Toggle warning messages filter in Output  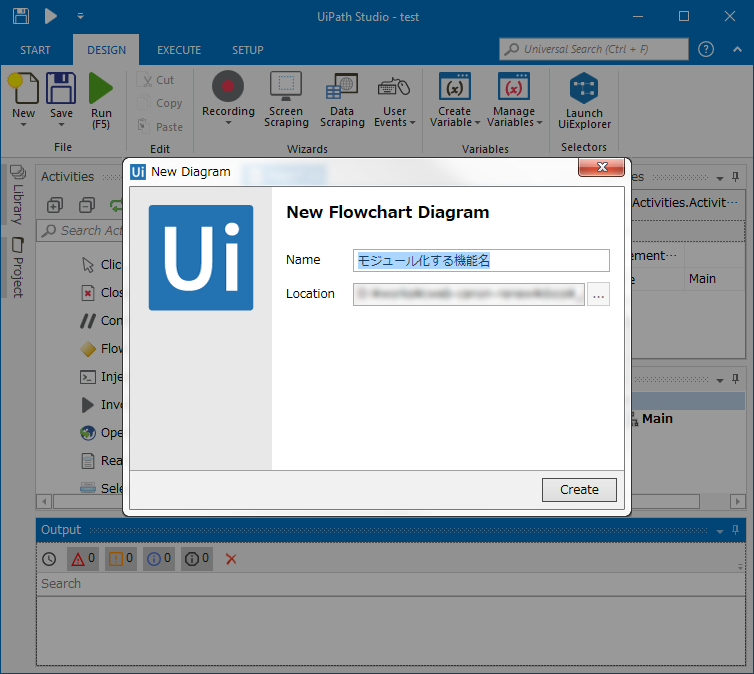tap(121, 559)
